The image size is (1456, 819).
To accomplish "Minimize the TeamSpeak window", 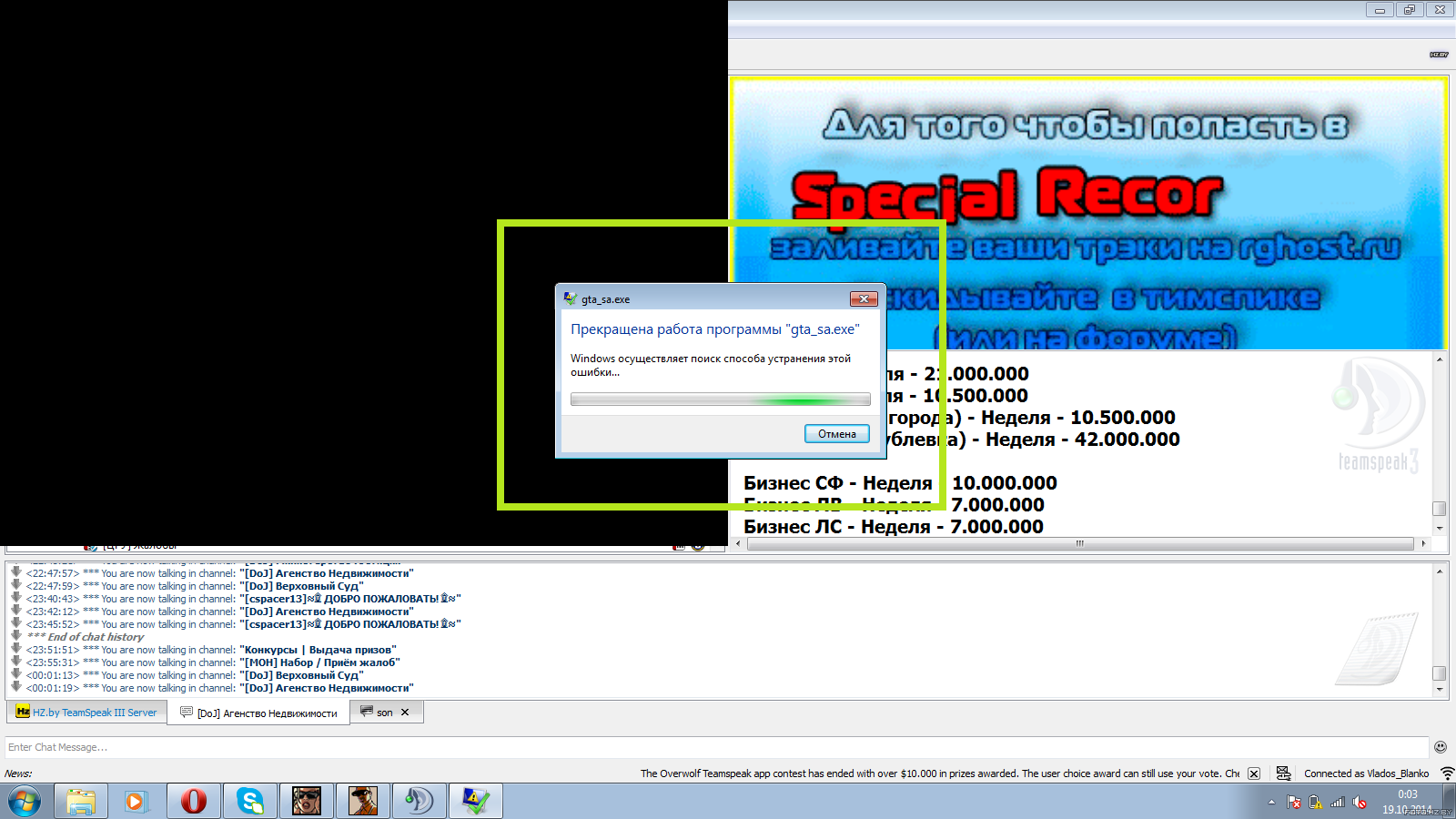I will (x=1380, y=10).
